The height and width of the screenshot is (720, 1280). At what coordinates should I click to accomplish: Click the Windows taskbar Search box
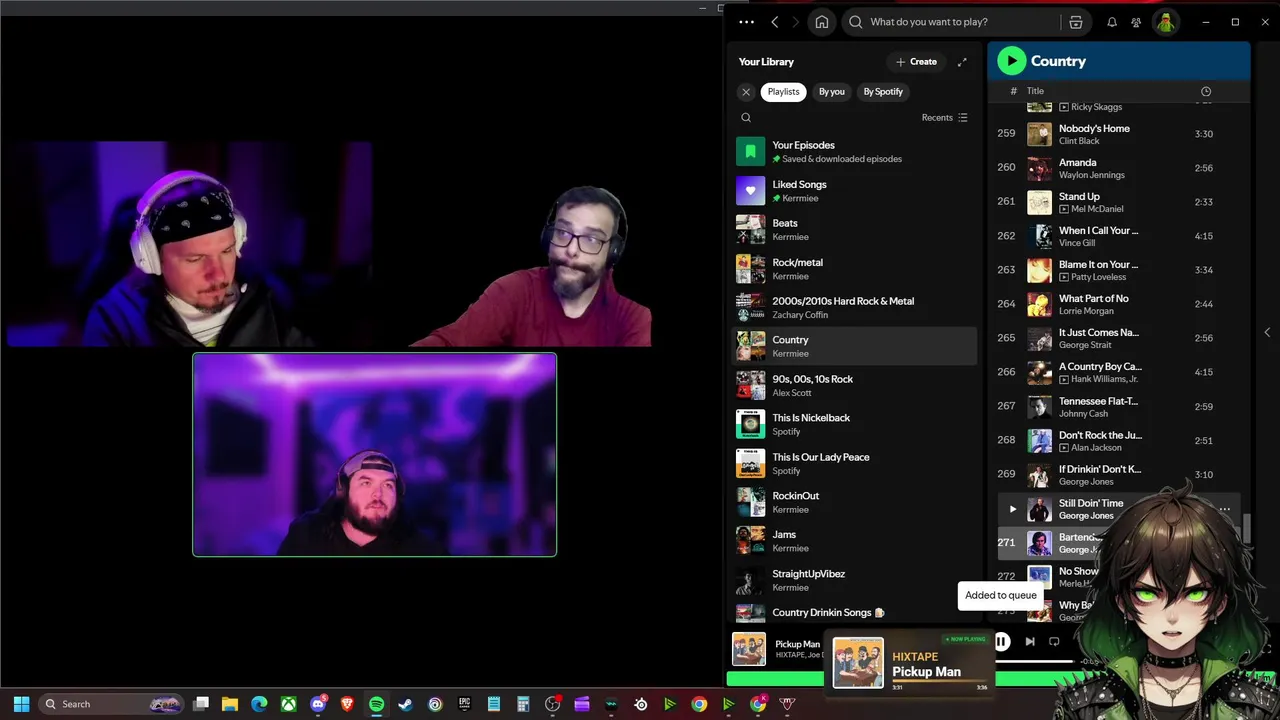111,704
